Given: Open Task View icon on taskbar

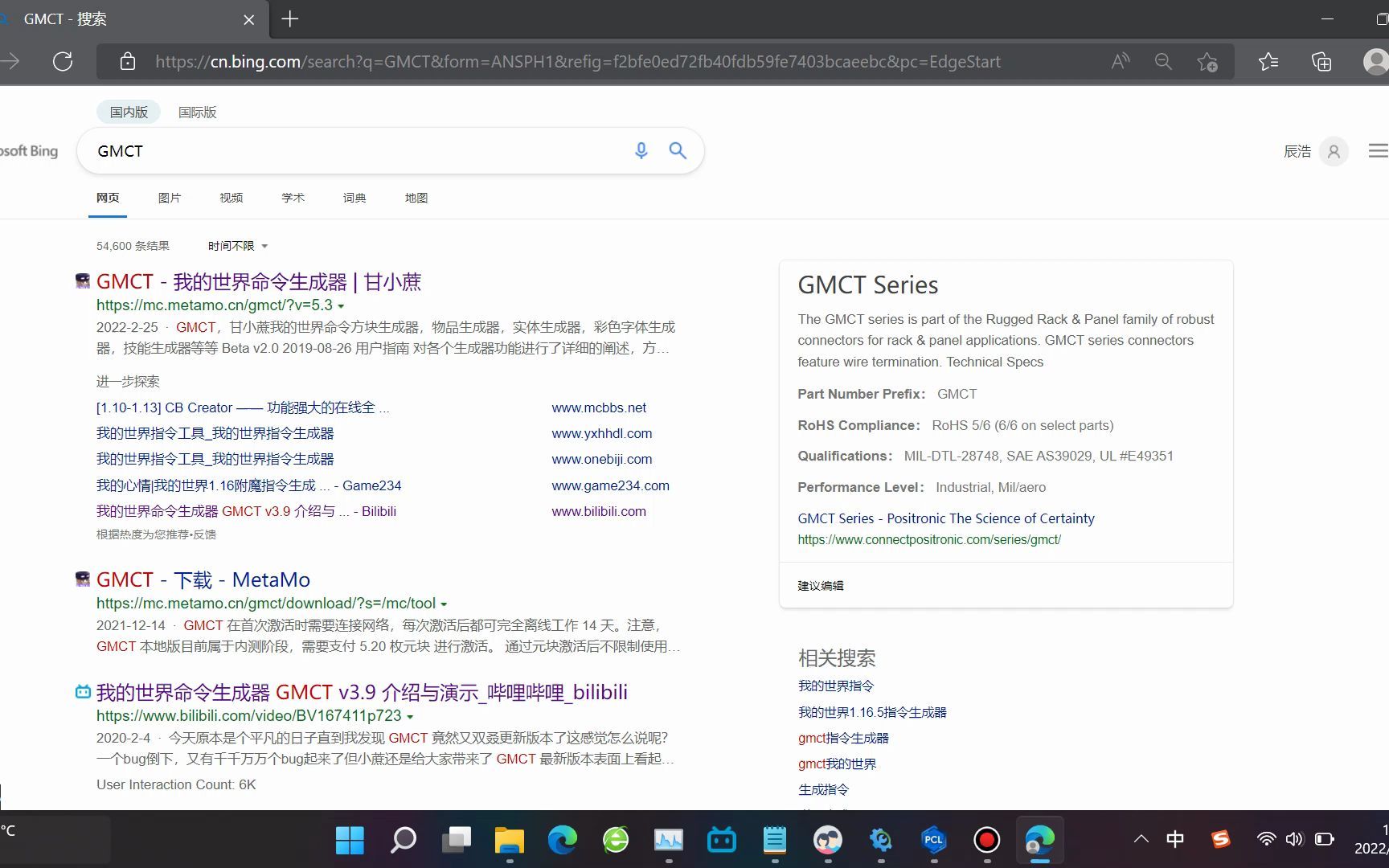Looking at the screenshot, I should [456, 840].
